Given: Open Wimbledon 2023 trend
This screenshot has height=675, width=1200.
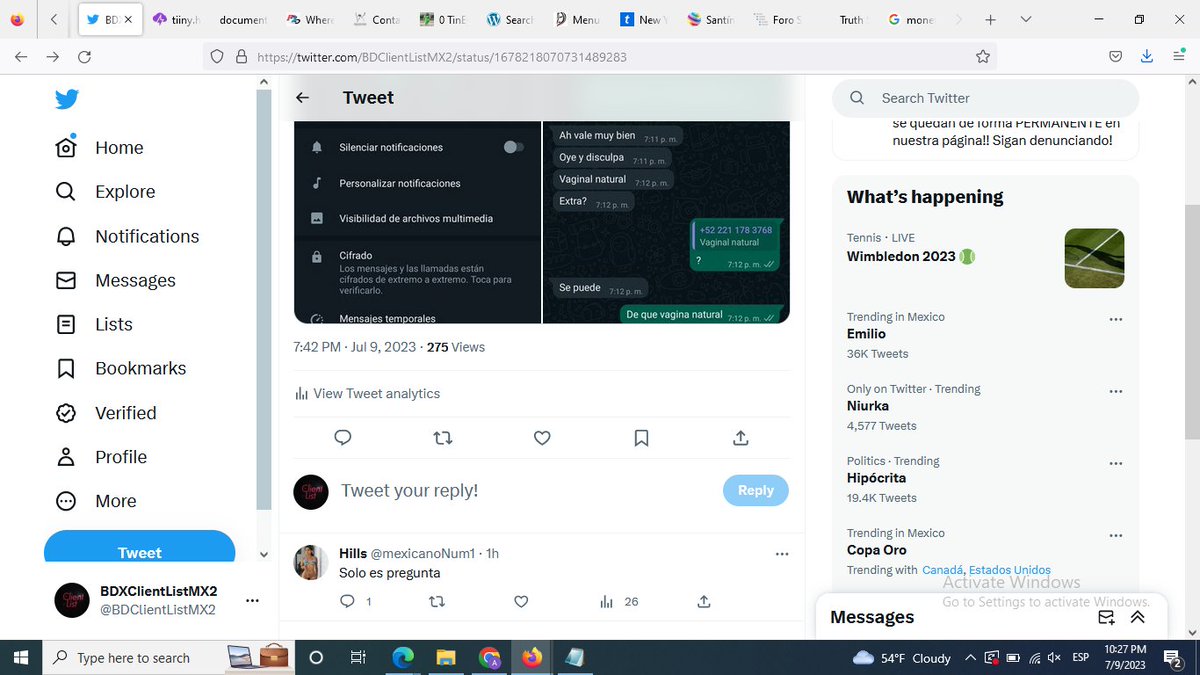Looking at the screenshot, I should [x=910, y=256].
